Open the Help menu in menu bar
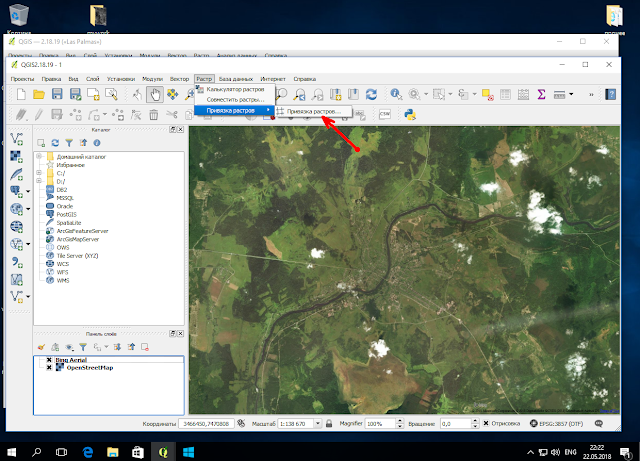This screenshot has height=461, width=640. [x=304, y=79]
